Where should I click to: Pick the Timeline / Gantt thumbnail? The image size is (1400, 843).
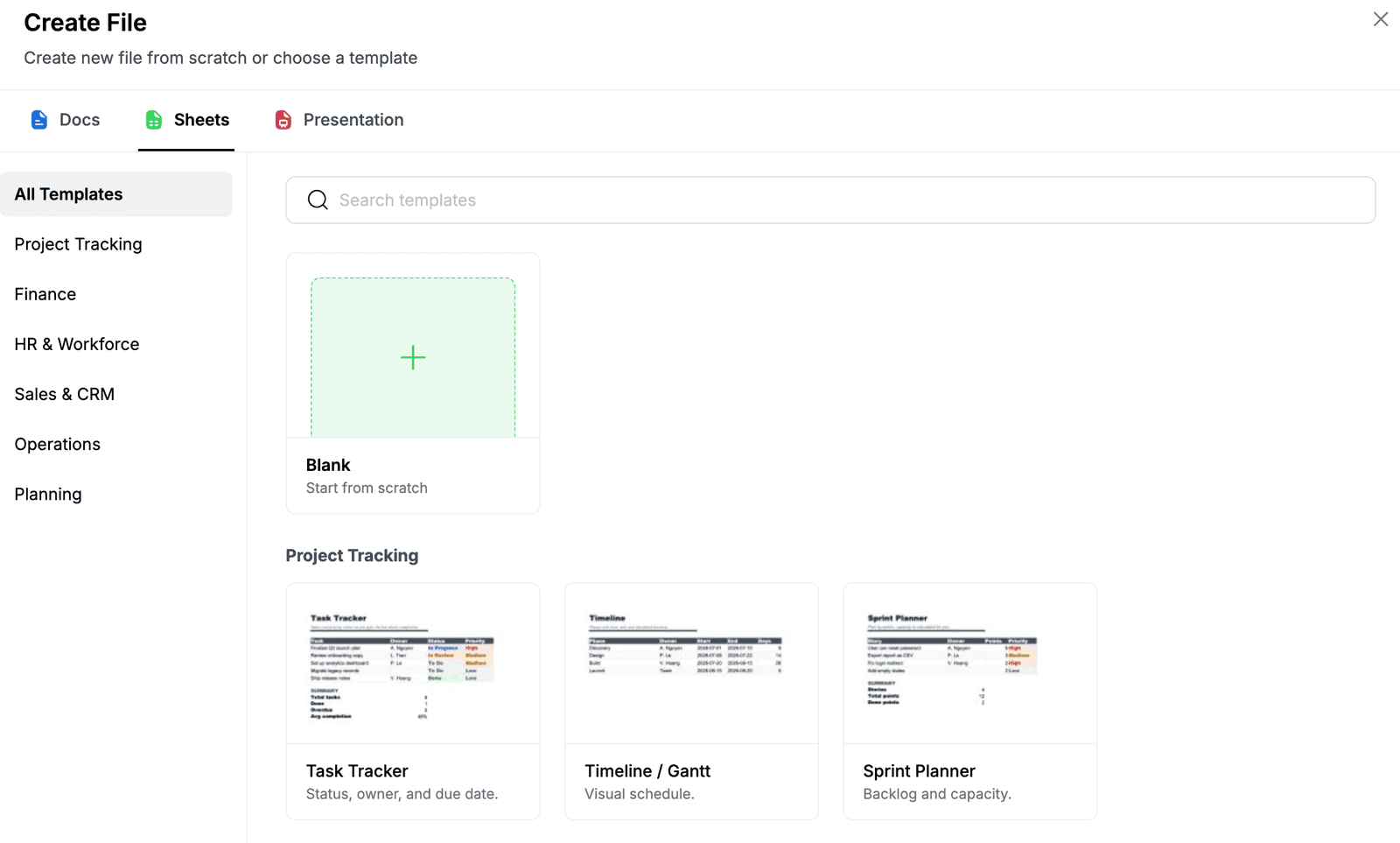(691, 664)
